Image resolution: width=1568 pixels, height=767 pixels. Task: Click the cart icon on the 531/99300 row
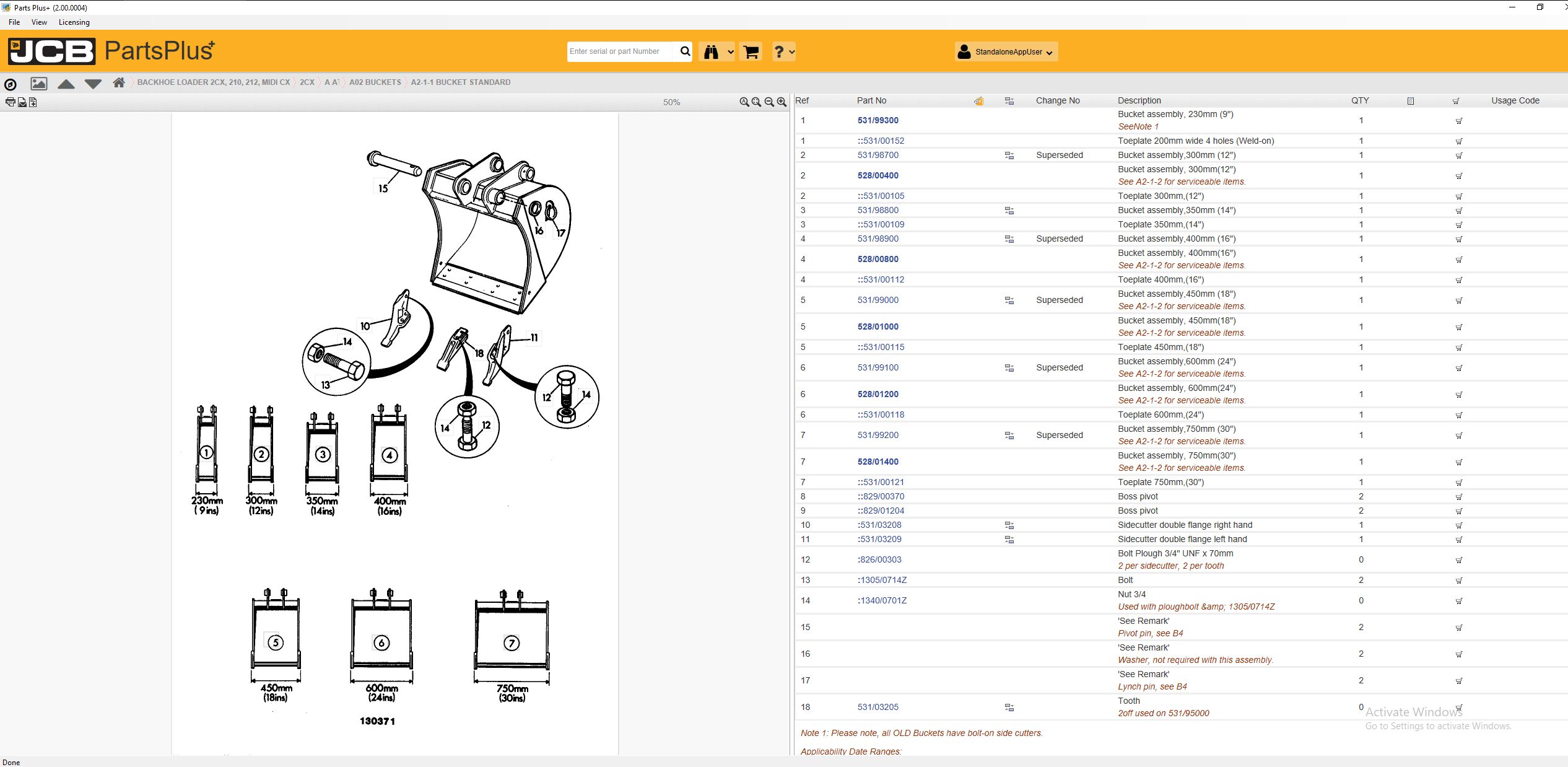[1458, 120]
